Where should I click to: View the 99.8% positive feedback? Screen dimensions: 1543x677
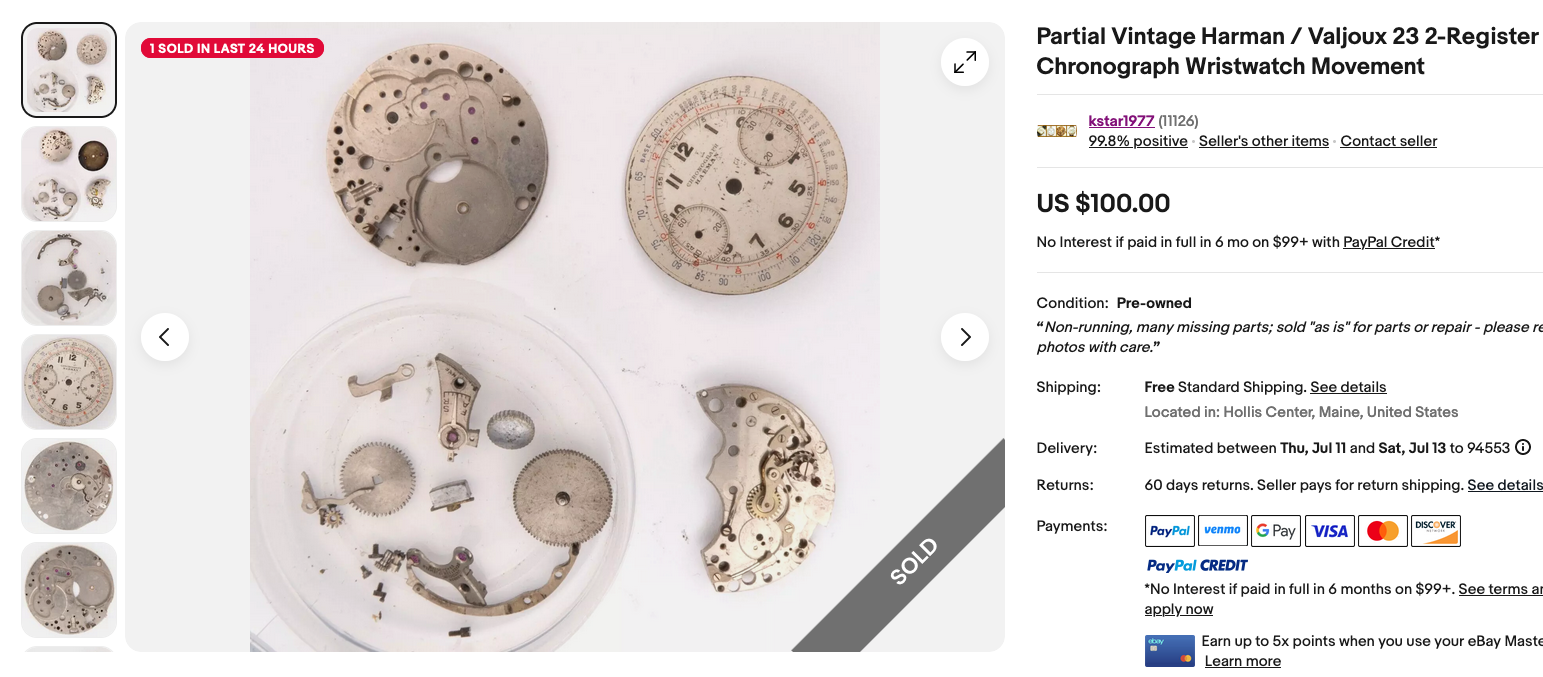point(1138,141)
